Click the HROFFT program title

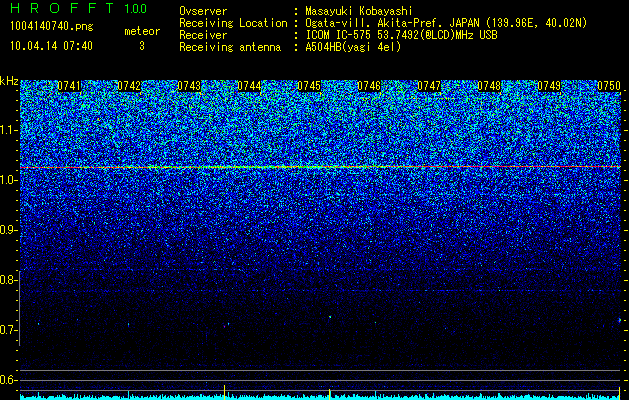62,8
